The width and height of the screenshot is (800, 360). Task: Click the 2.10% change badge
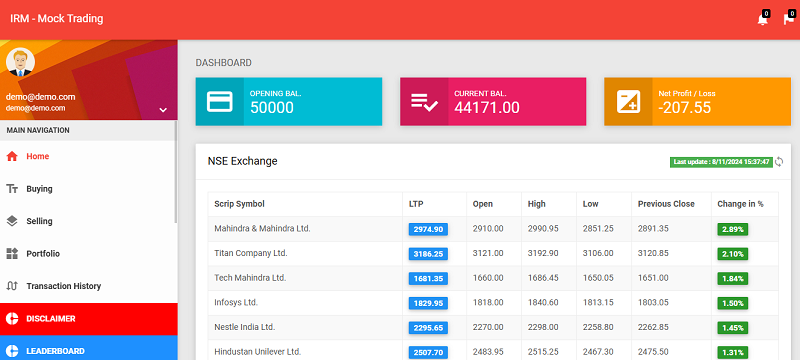tap(733, 254)
